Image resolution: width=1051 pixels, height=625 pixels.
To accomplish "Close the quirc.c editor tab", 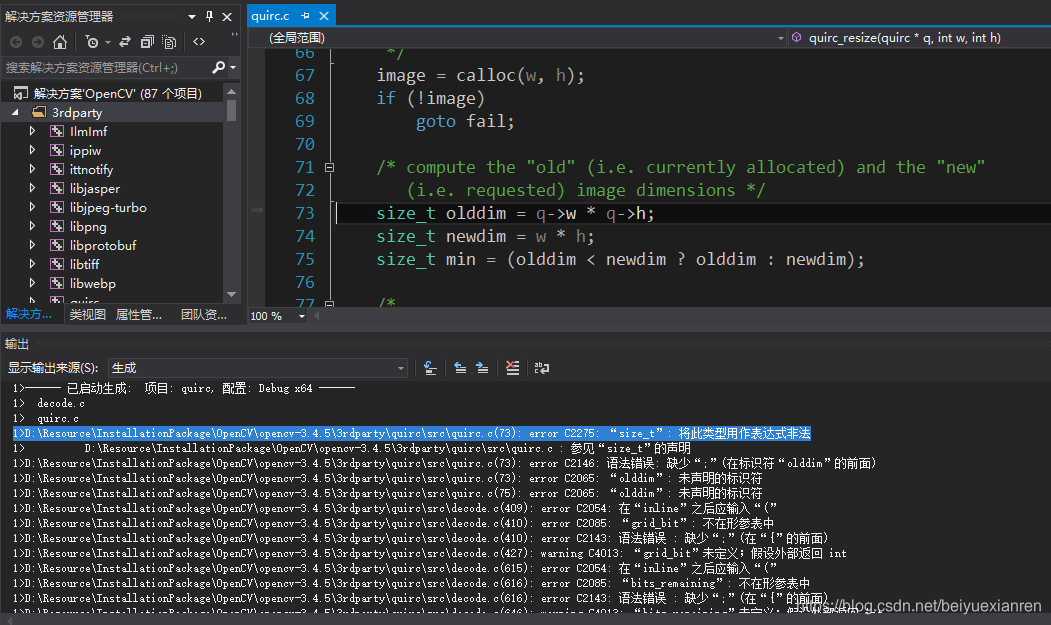I will [x=324, y=15].
